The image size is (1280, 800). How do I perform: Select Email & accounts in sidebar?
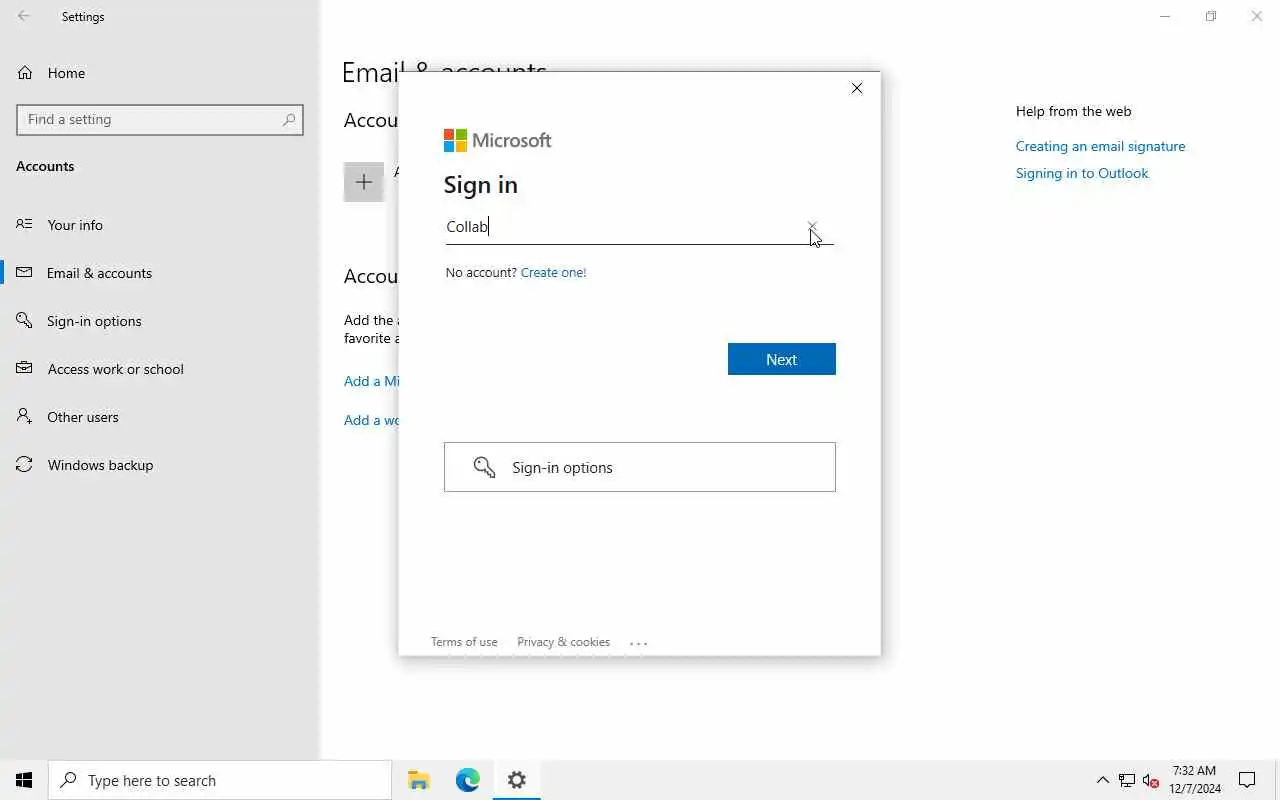click(160, 273)
